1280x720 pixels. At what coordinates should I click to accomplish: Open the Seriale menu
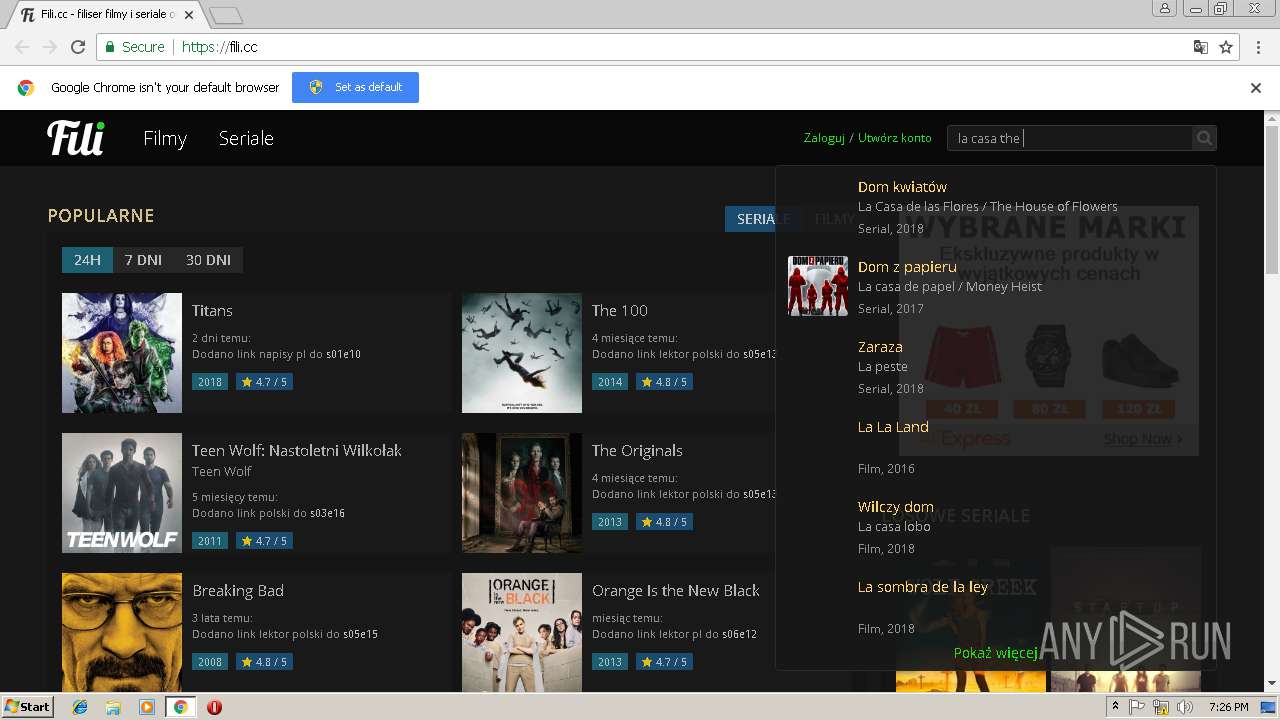click(246, 138)
